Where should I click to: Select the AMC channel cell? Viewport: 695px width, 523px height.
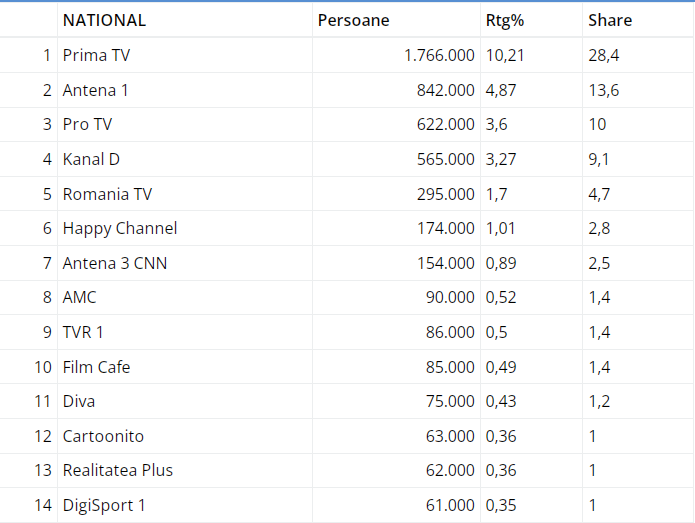(x=80, y=297)
